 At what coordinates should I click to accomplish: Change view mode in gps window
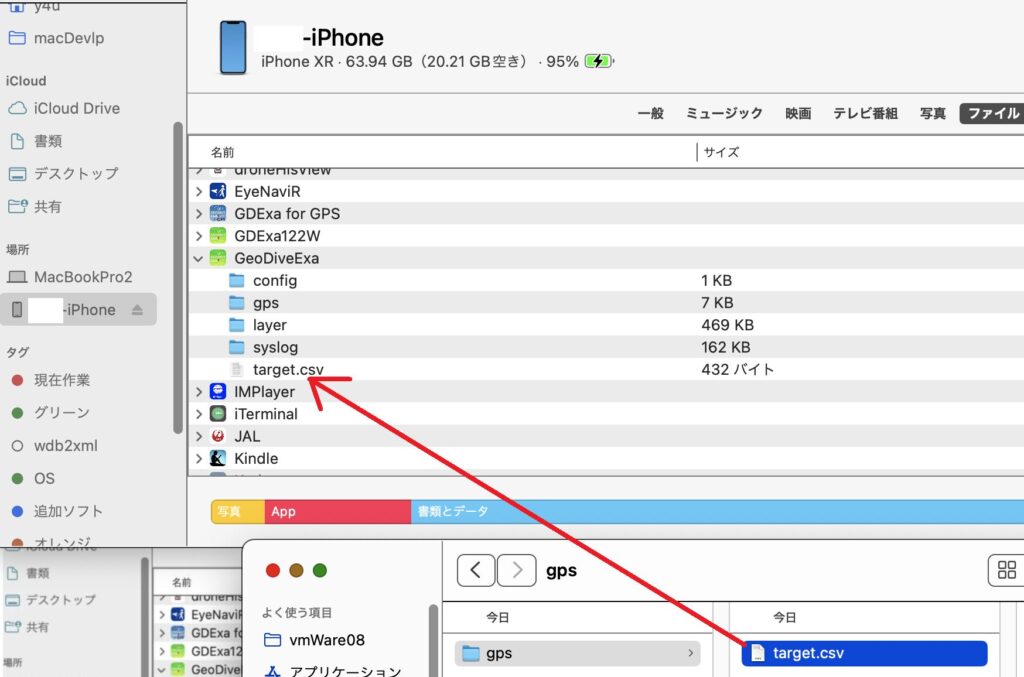1006,571
